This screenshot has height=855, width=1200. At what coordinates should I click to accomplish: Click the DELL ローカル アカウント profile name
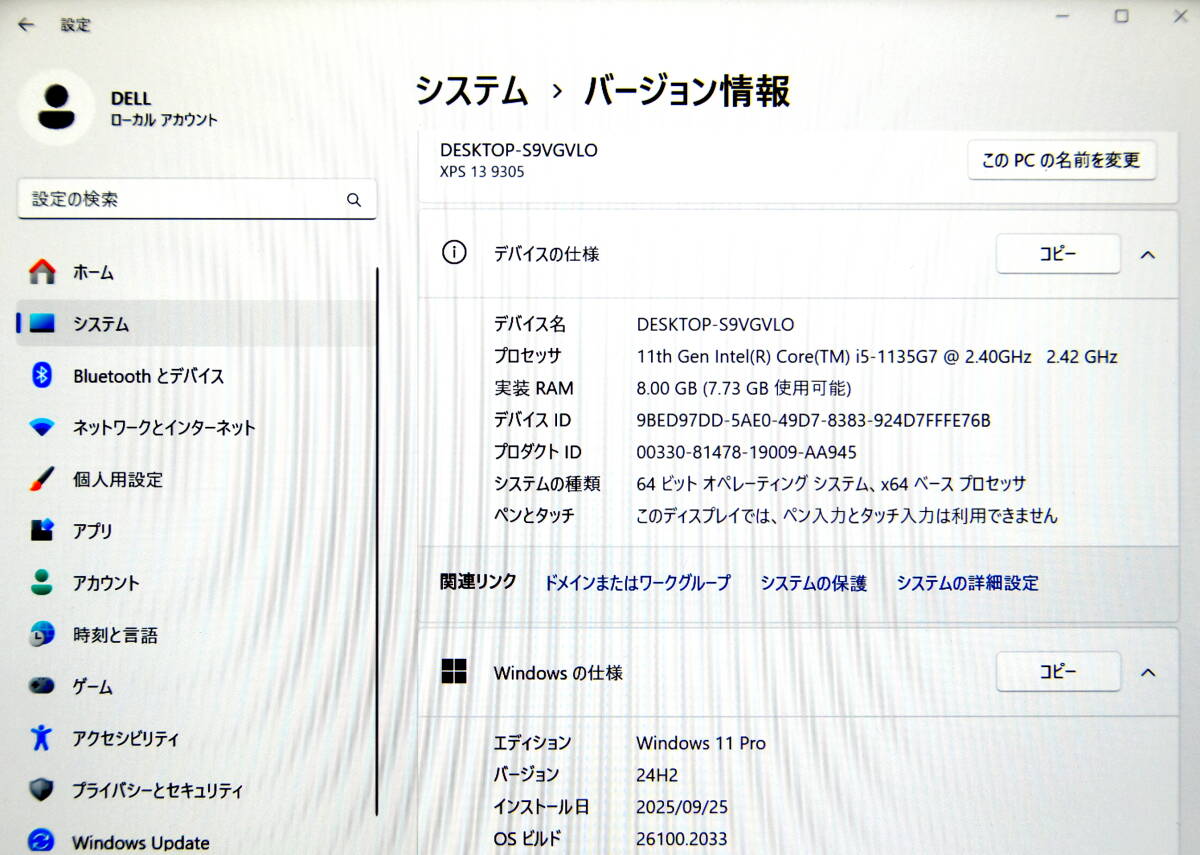(164, 108)
